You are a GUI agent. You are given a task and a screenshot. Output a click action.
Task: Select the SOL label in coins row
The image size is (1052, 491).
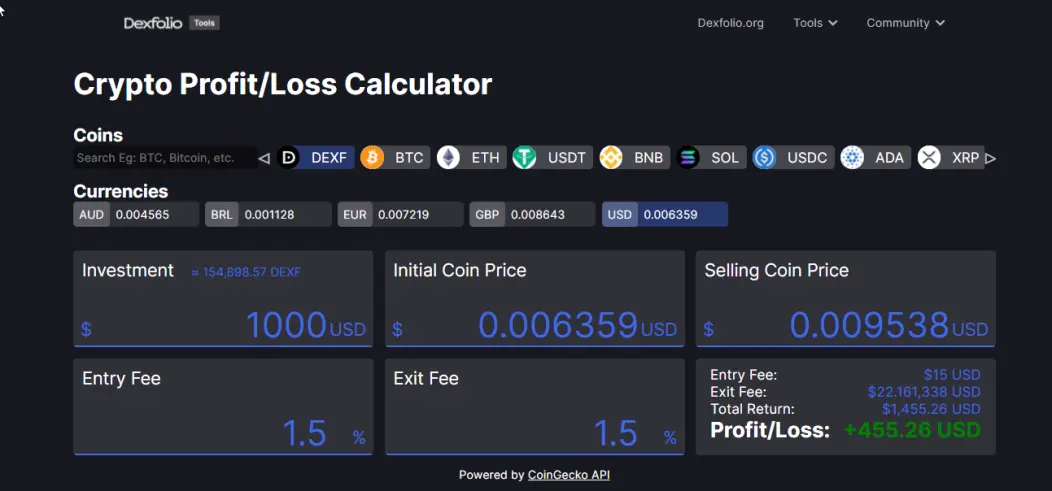click(725, 158)
